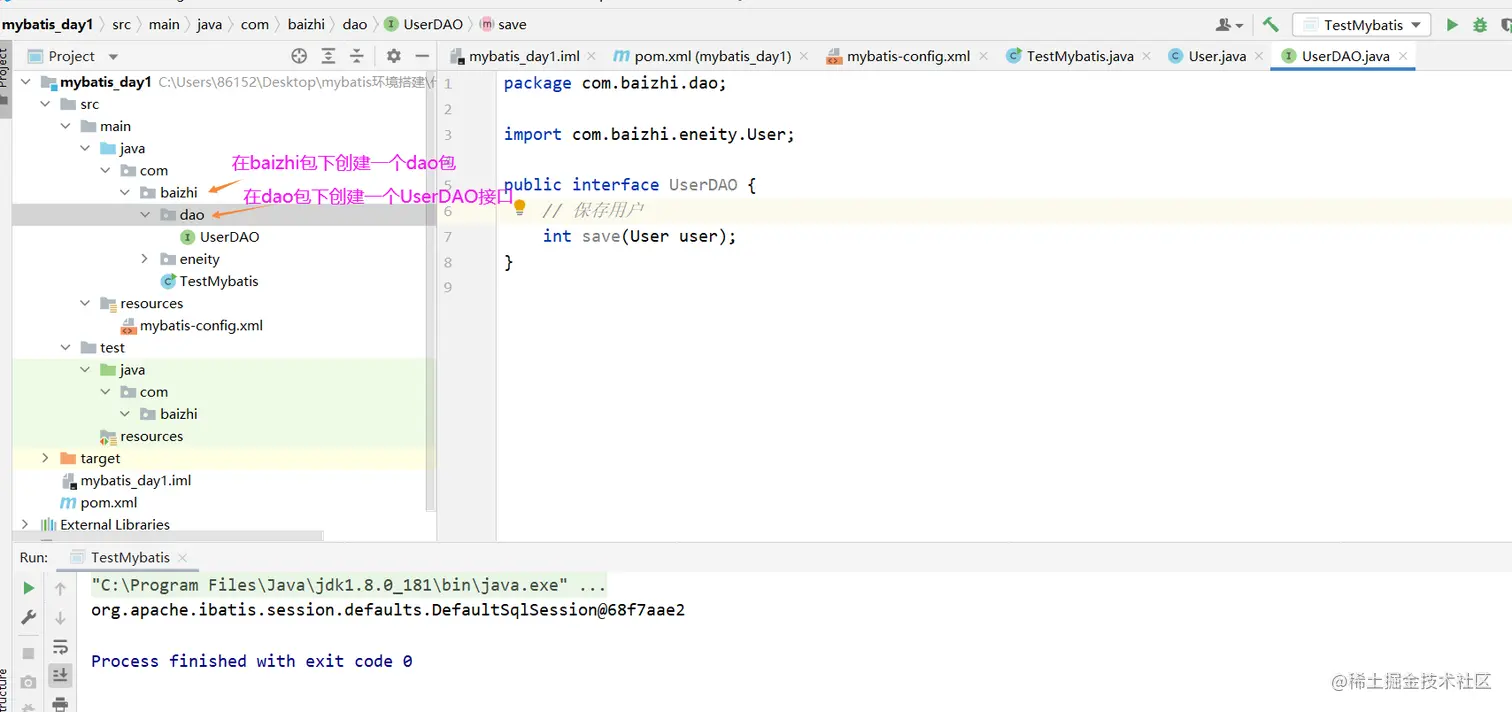Click the locate/select opened file icon
The width and height of the screenshot is (1512, 712).
pos(299,56)
